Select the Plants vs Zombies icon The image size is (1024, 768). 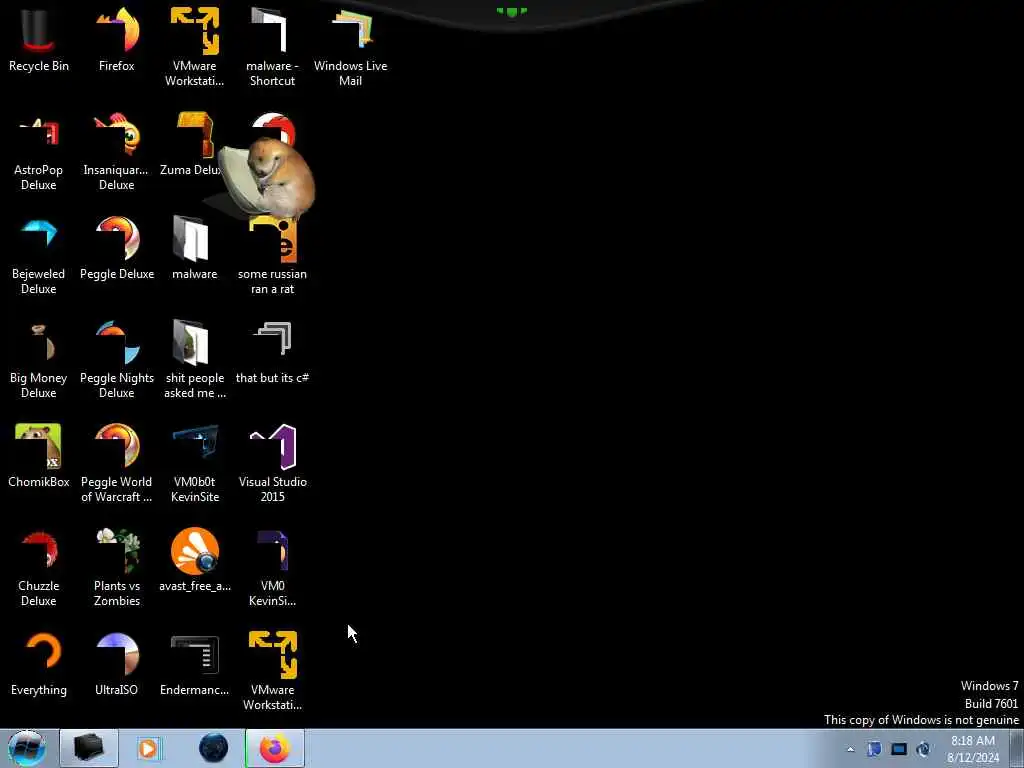[x=117, y=568]
